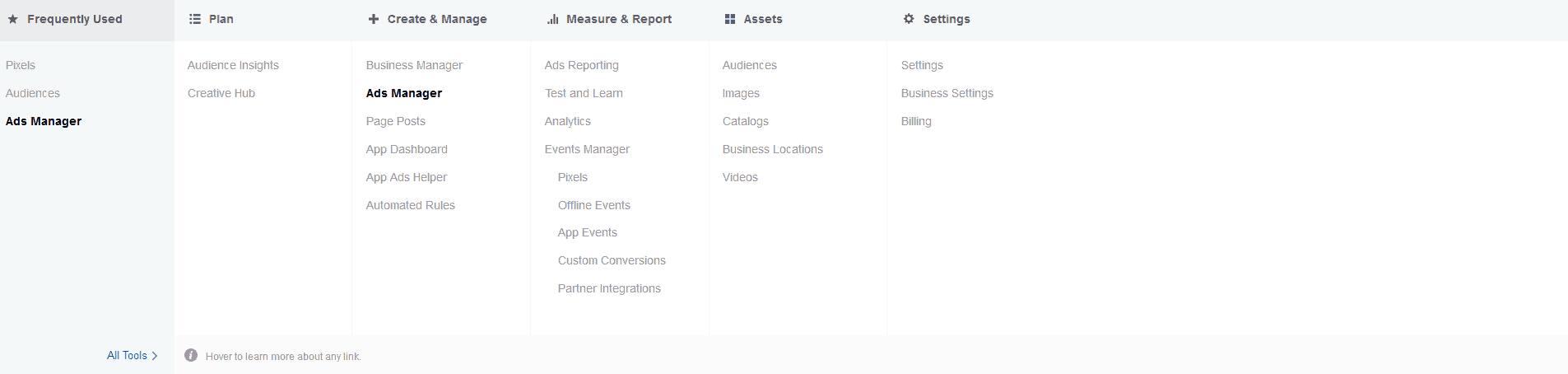Open Offline Events
The width and height of the screenshot is (1568, 374).
point(594,205)
